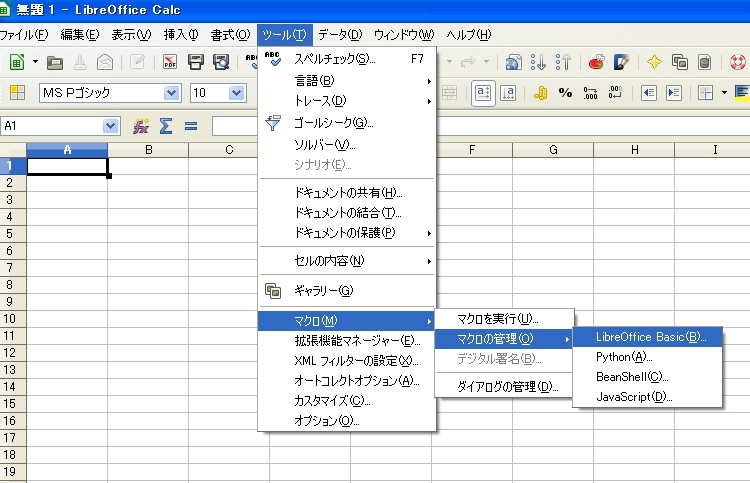Click the Sum sigma icon
The width and height of the screenshot is (750, 483).
tap(166, 126)
